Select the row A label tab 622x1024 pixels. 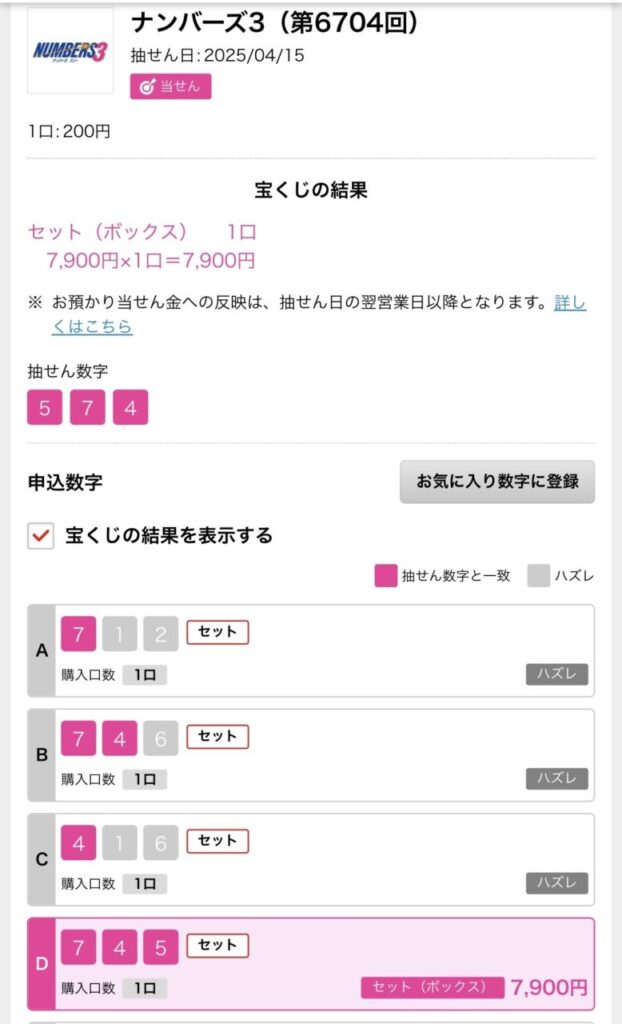(42, 651)
